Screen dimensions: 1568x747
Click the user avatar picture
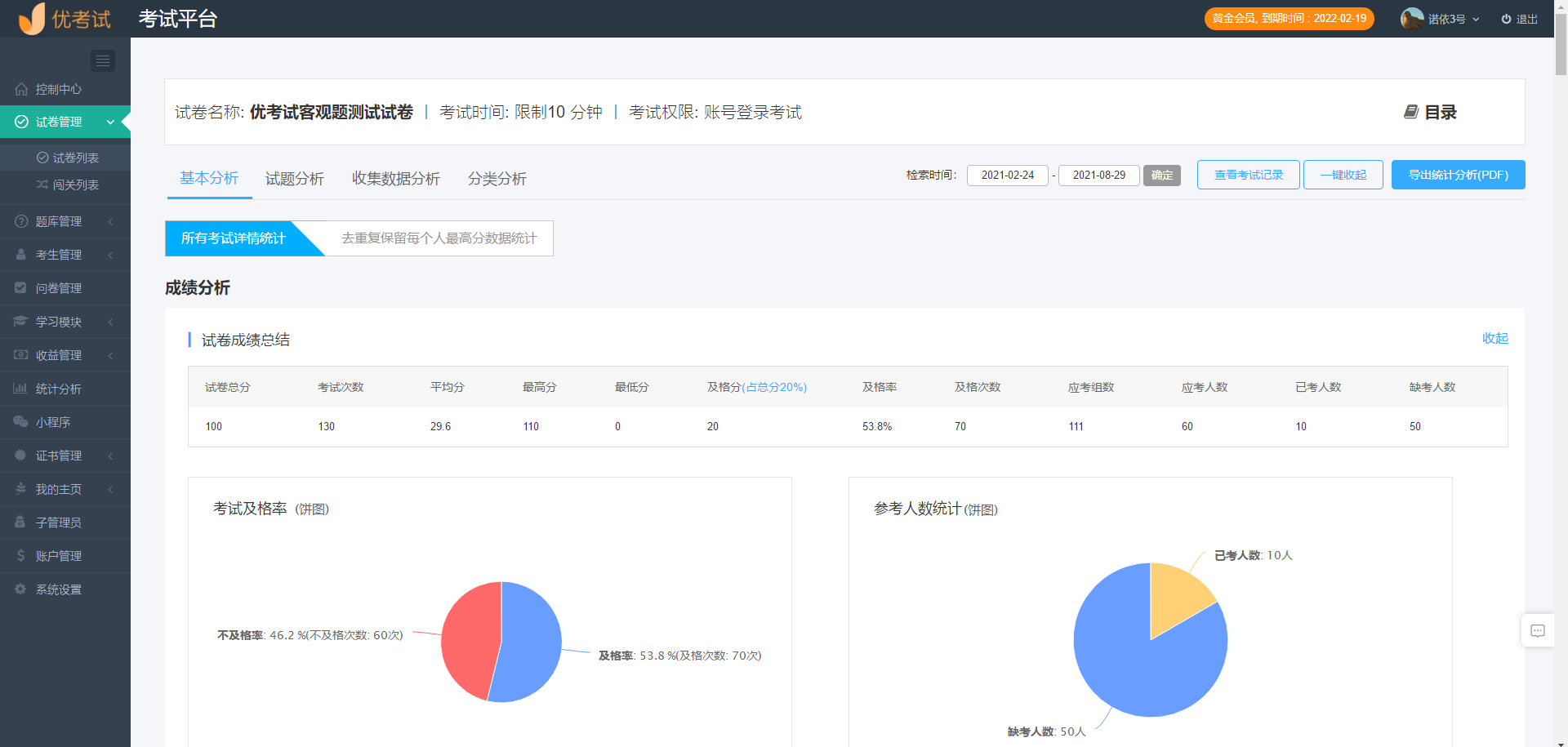click(1411, 19)
